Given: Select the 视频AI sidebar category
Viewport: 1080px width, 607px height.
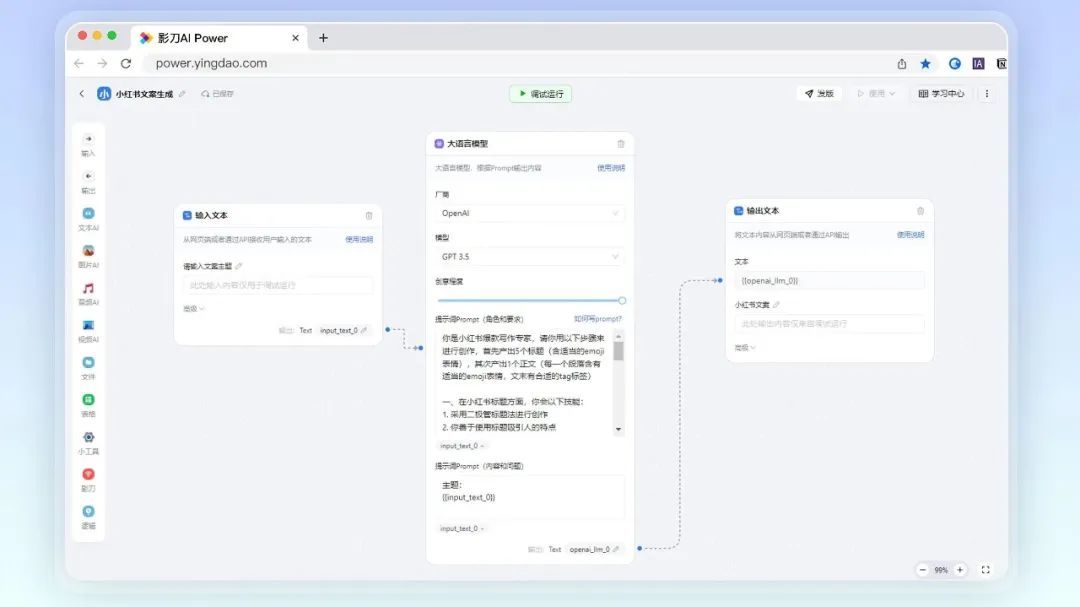Looking at the screenshot, I should click(x=88, y=331).
